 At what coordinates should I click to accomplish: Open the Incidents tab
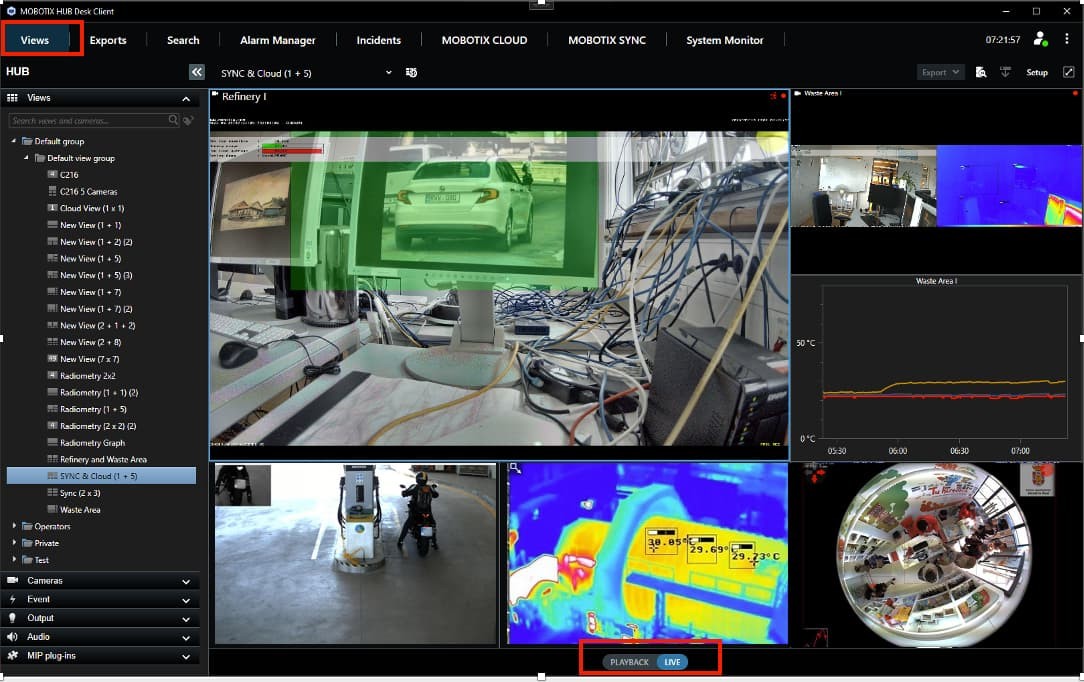[x=378, y=40]
